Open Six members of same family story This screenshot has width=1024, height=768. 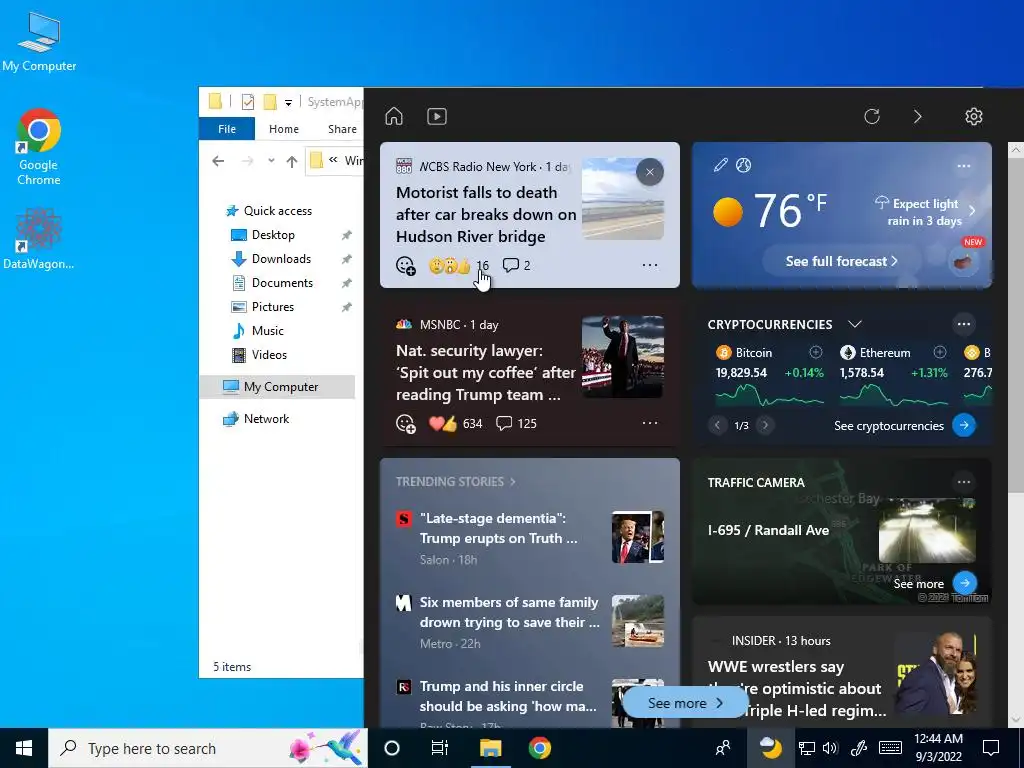tap(509, 612)
